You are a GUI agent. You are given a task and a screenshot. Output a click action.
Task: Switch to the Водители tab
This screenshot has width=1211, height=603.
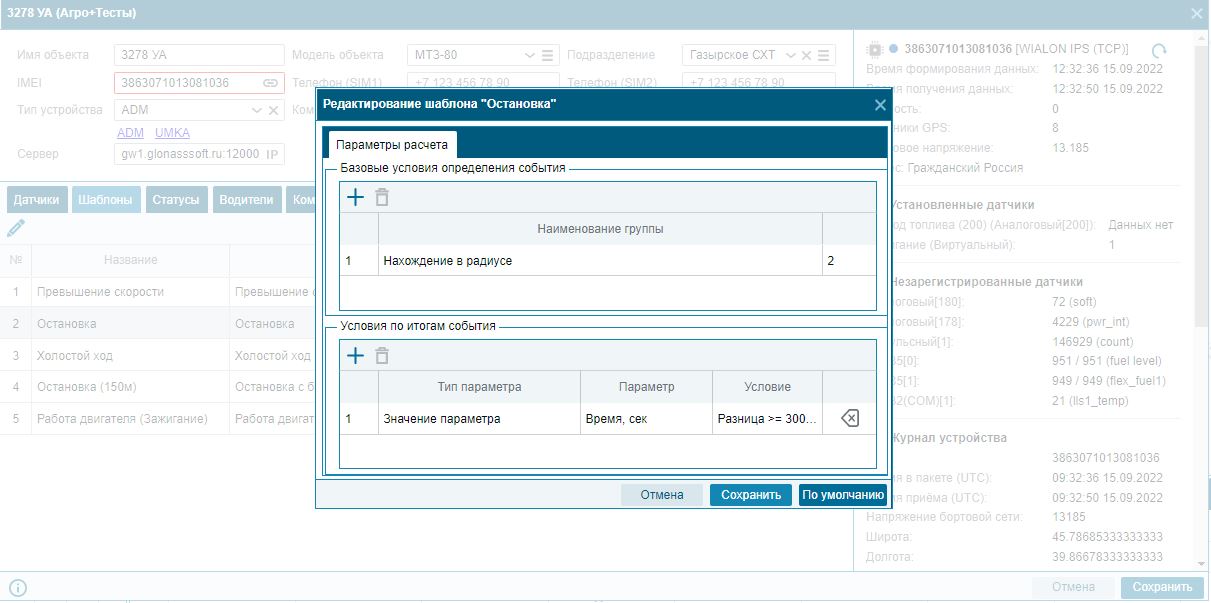pyautogui.click(x=247, y=199)
